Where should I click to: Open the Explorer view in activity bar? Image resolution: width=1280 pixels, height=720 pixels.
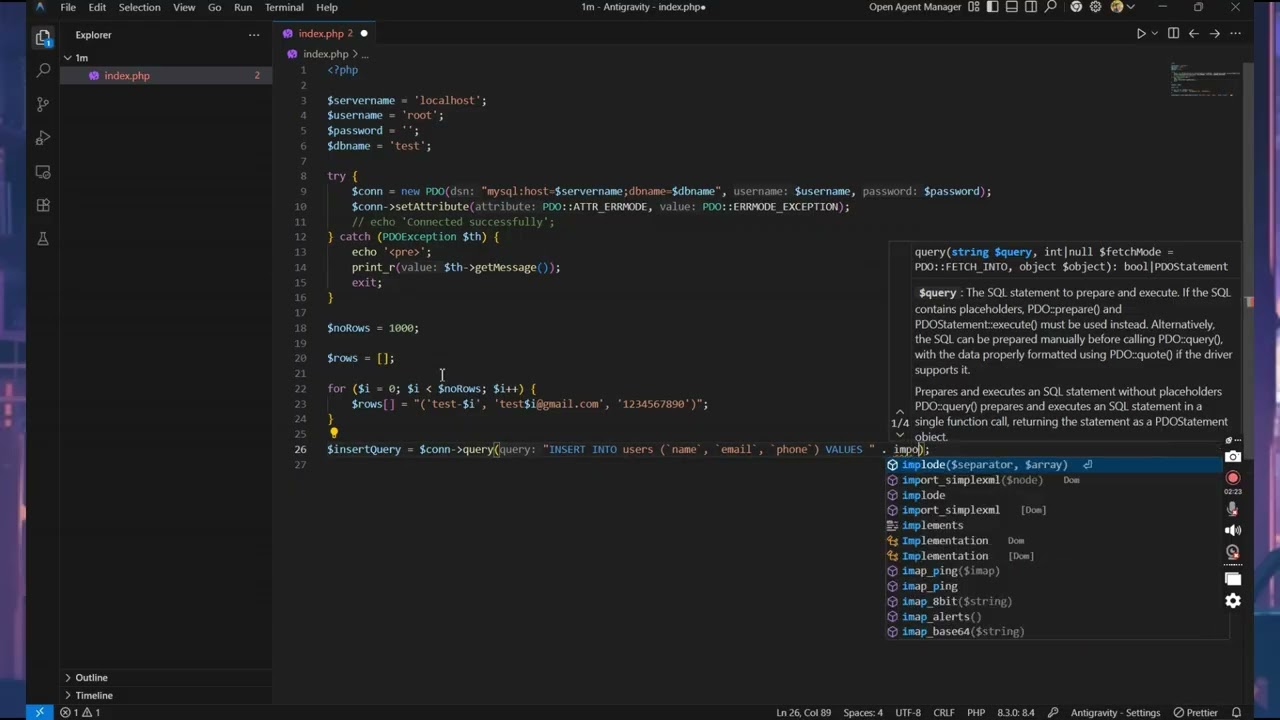point(43,38)
